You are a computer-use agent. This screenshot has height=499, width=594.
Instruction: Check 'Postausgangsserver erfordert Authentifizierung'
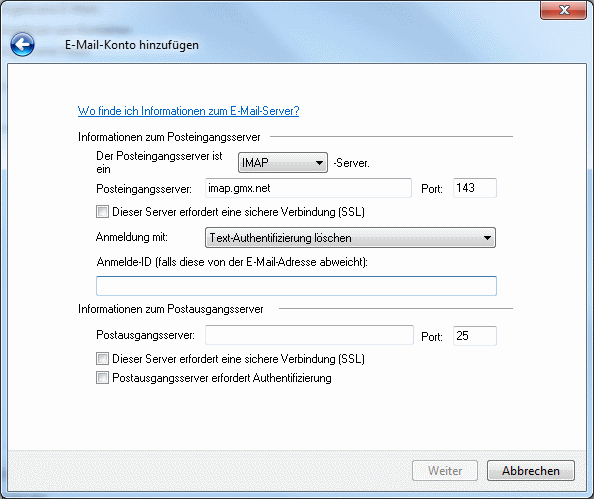coord(102,378)
